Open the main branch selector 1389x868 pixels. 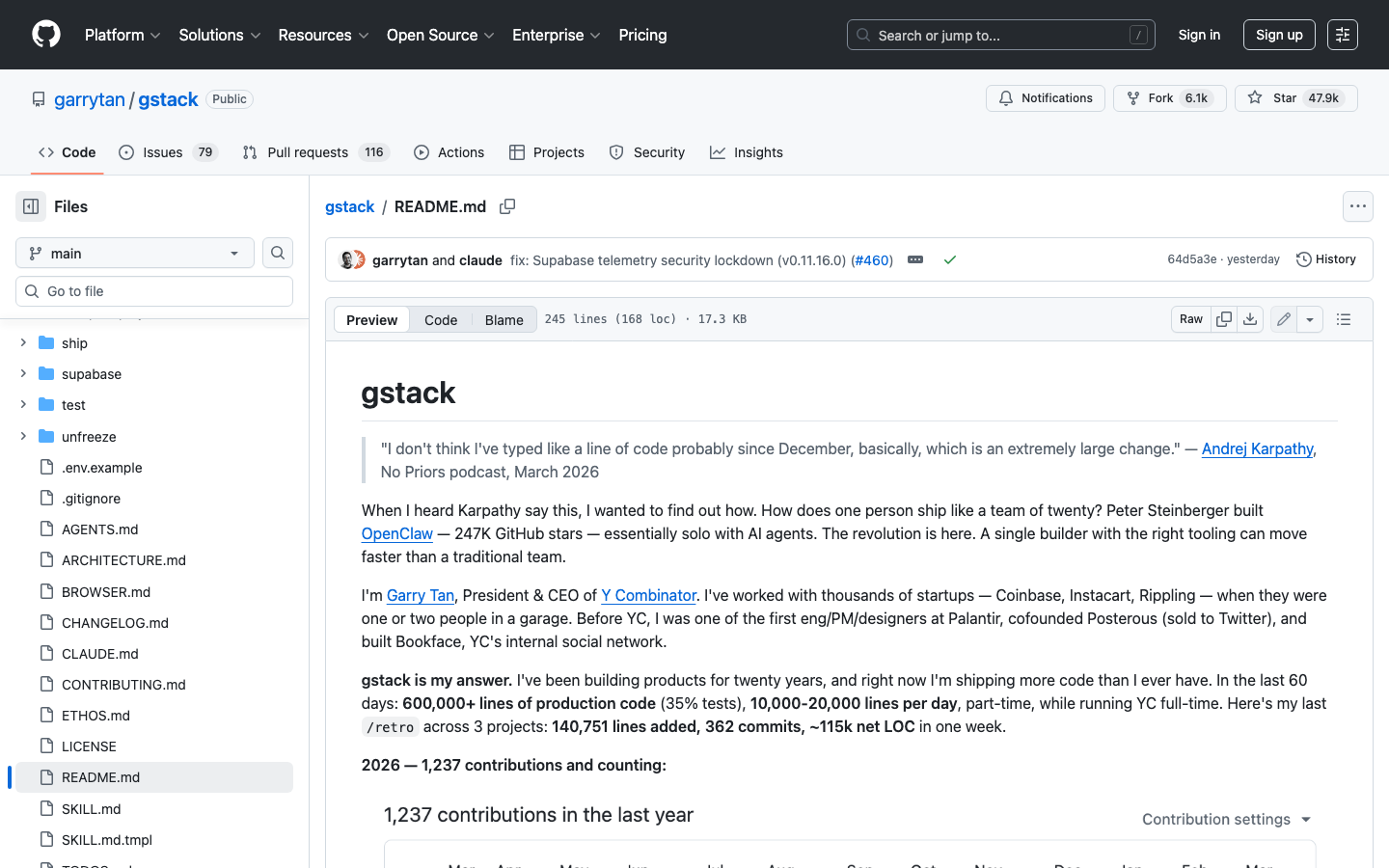(135, 253)
